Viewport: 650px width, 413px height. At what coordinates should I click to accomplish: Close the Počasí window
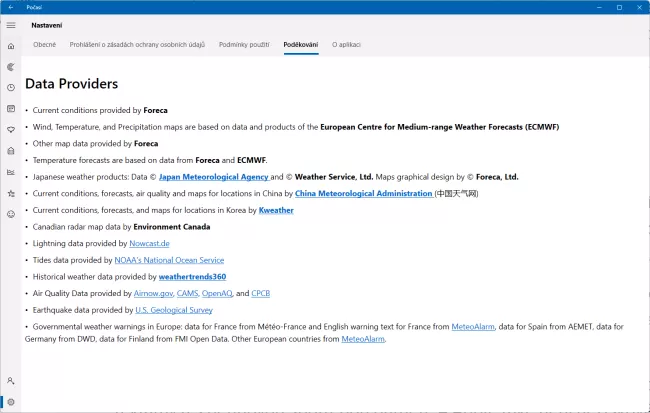click(x=639, y=7)
